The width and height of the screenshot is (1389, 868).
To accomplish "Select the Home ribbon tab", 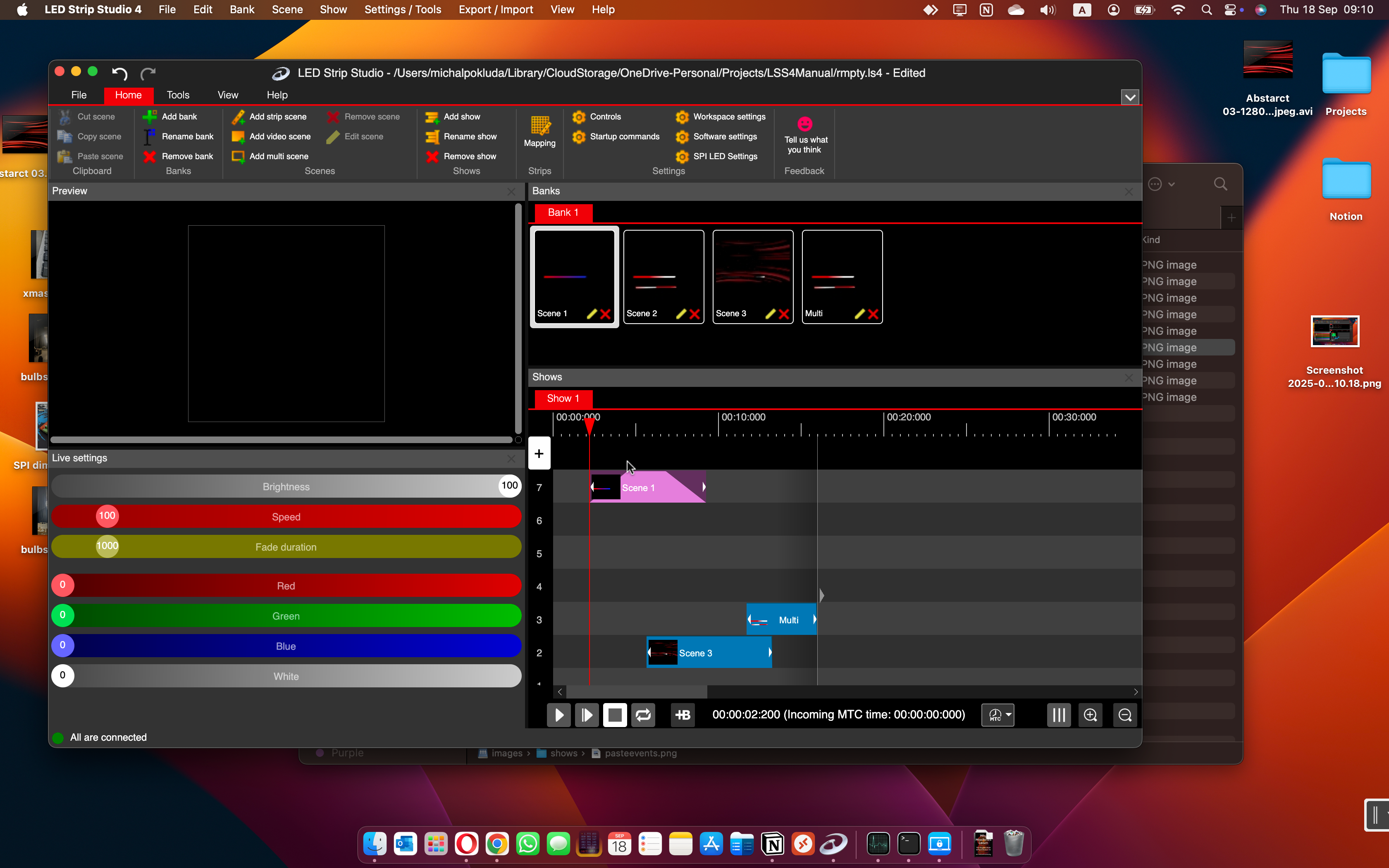I will click(x=128, y=95).
